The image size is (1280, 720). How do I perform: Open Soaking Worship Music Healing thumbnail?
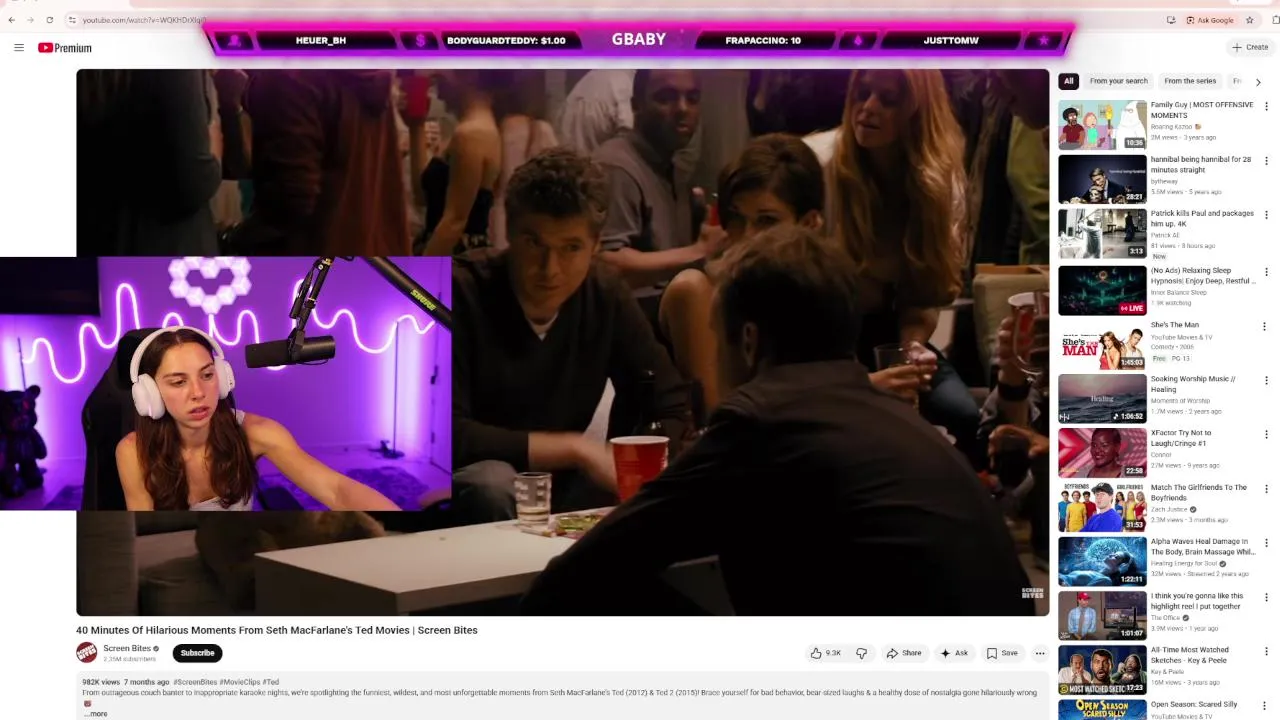pyautogui.click(x=1103, y=399)
